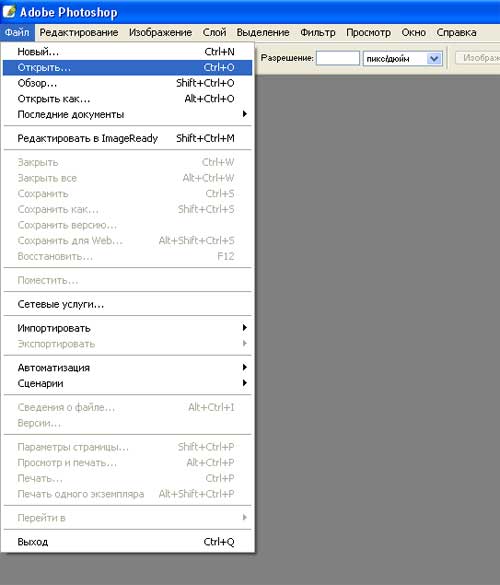Open the Фильтр menu

(318, 33)
